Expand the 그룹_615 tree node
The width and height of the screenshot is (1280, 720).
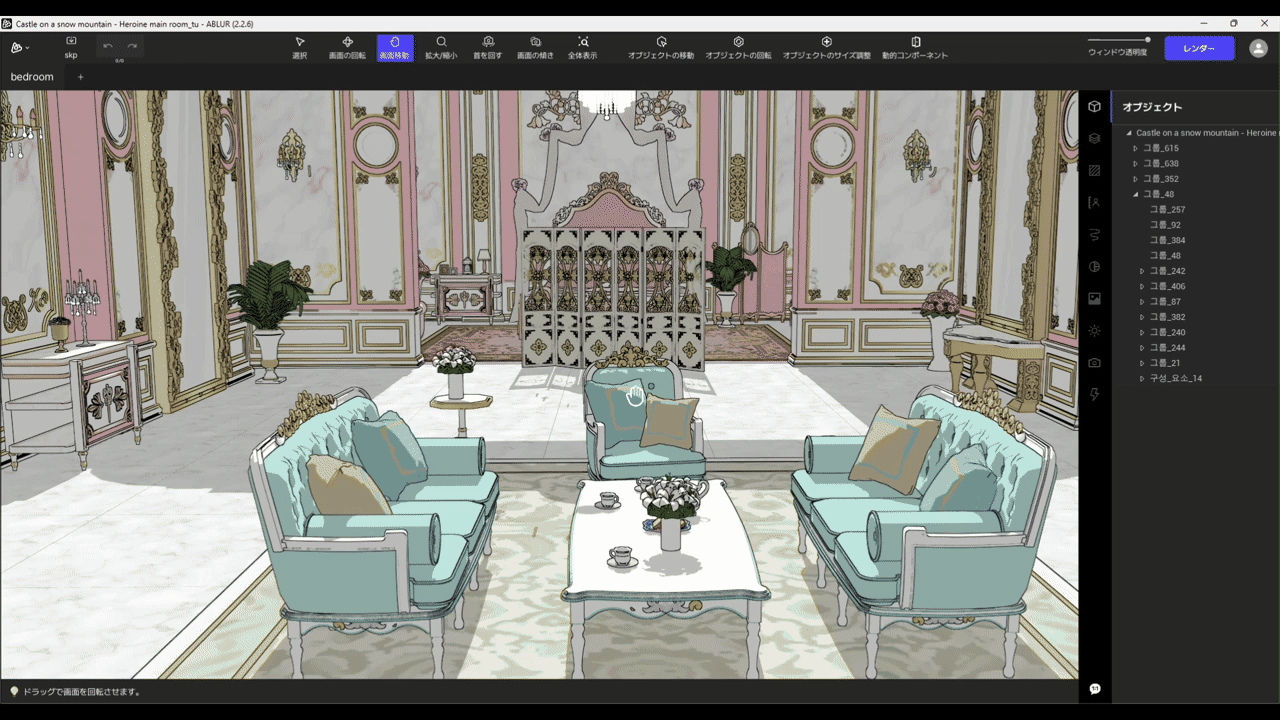point(1136,148)
